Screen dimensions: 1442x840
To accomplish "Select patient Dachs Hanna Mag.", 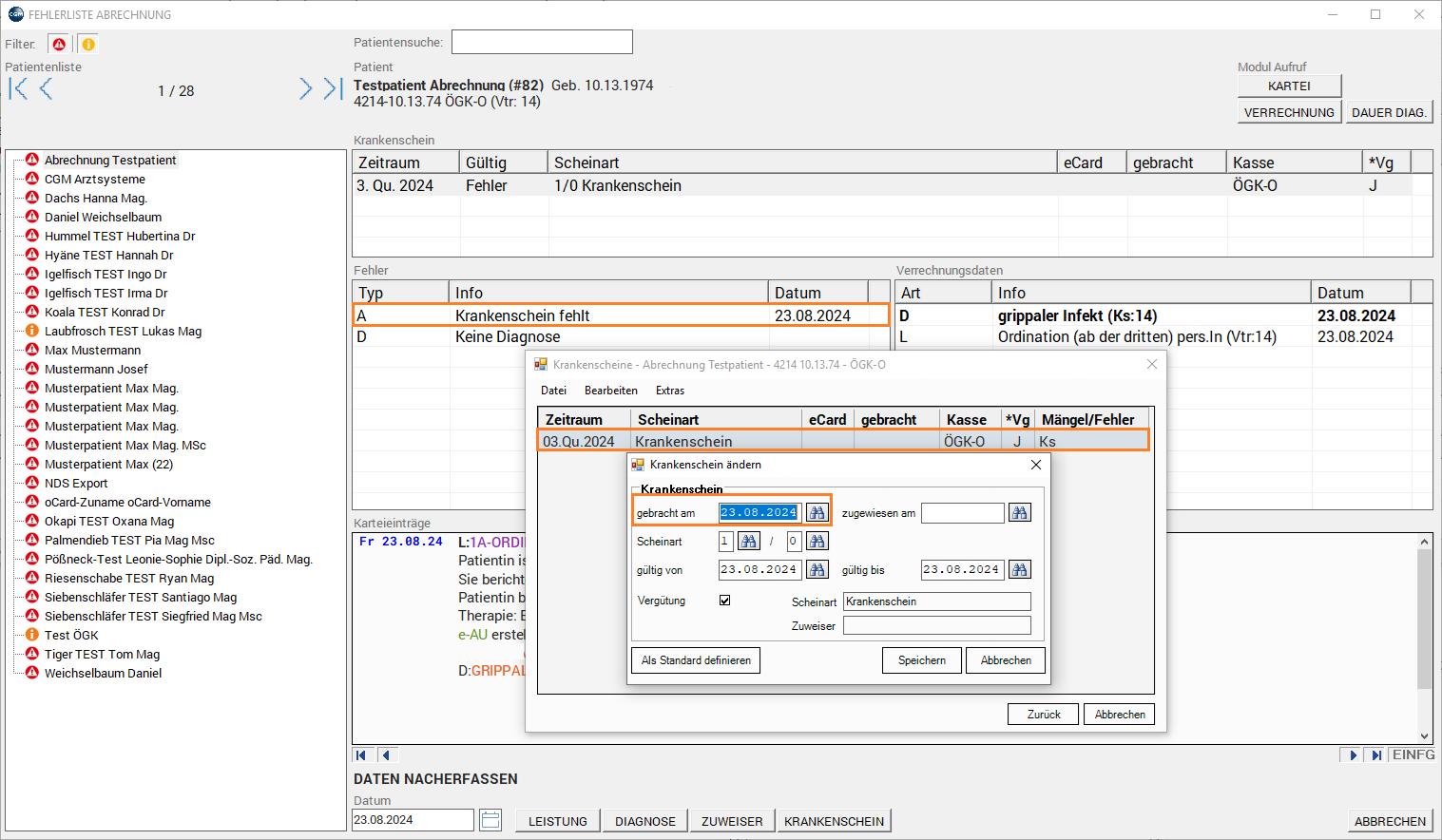I will point(96,198).
